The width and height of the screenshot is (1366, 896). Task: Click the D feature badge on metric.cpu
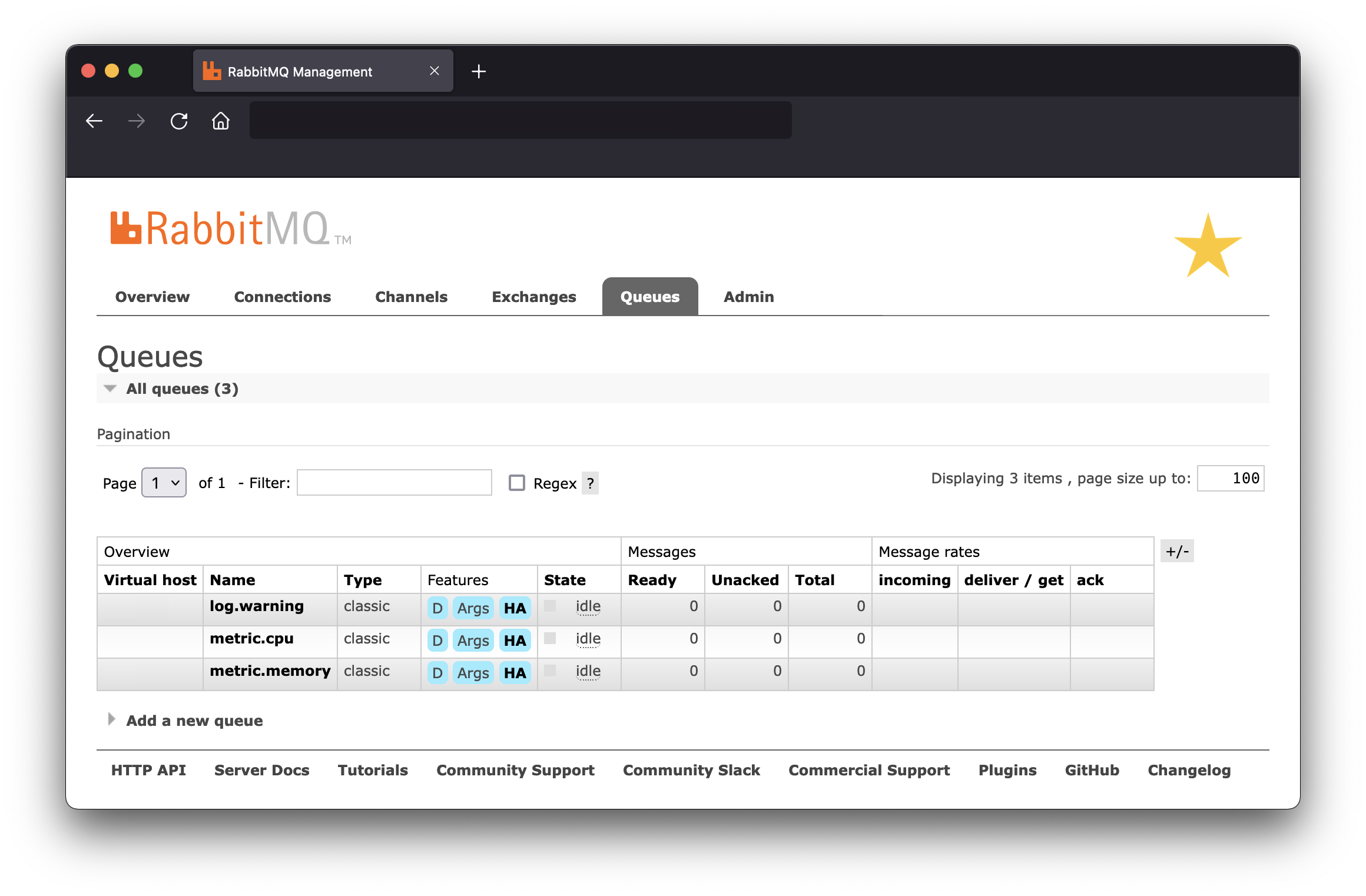(x=436, y=639)
